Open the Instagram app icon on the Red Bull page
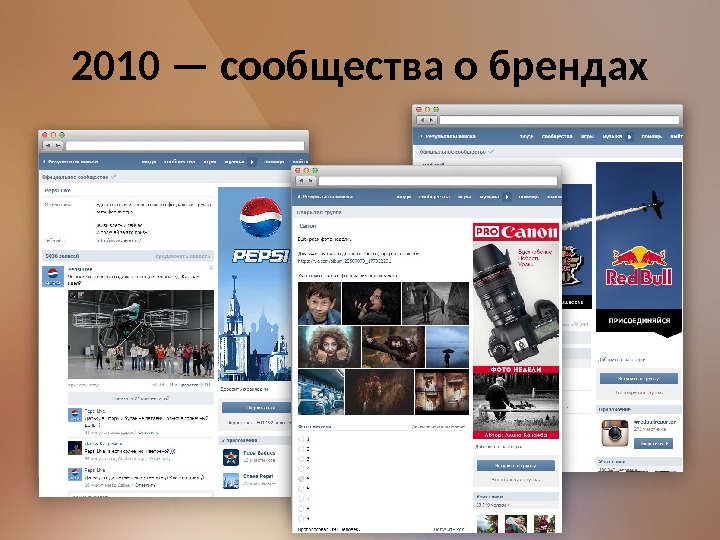Screen dimensions: 720x540 coord(614,433)
